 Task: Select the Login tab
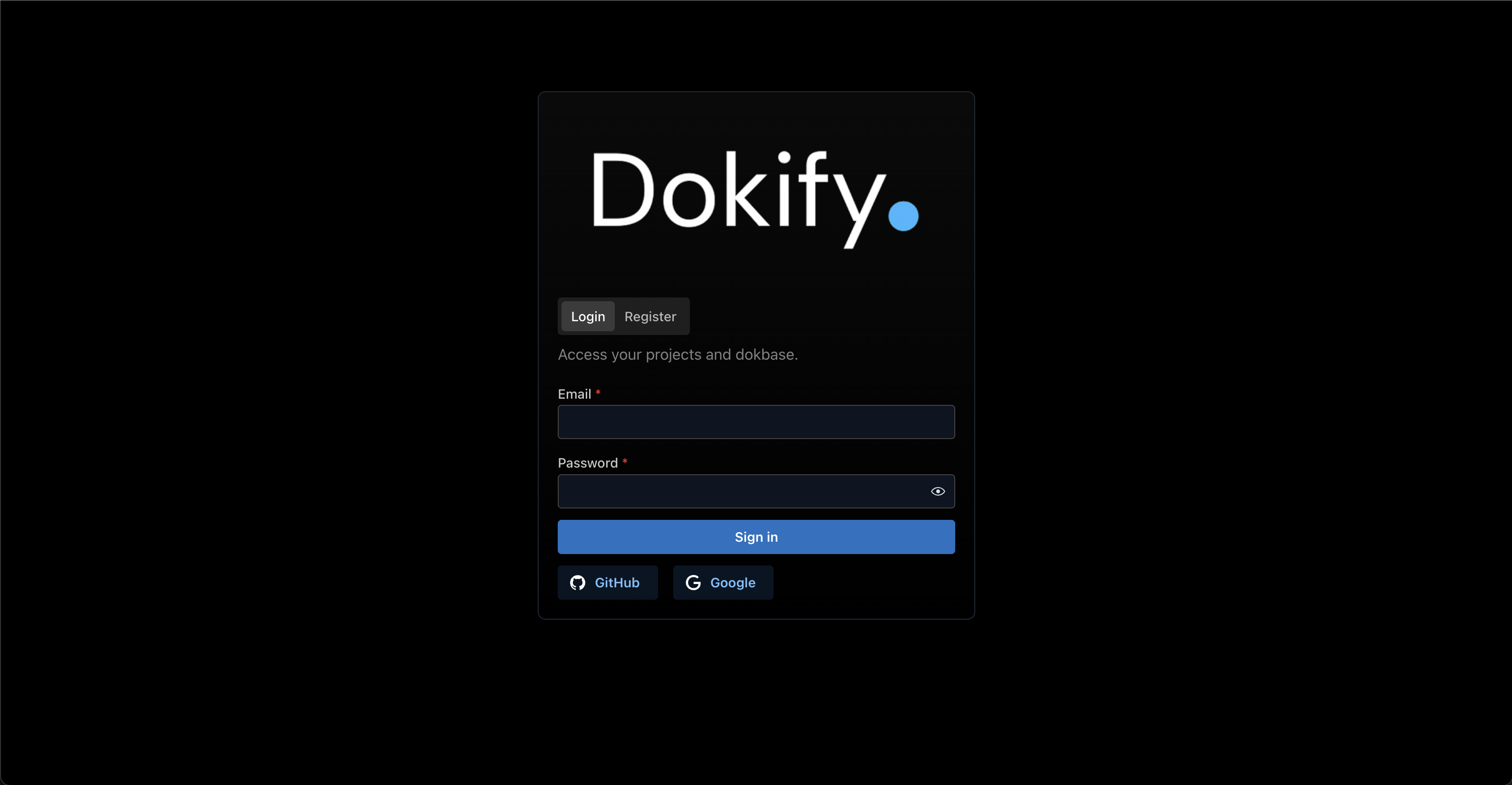point(588,316)
